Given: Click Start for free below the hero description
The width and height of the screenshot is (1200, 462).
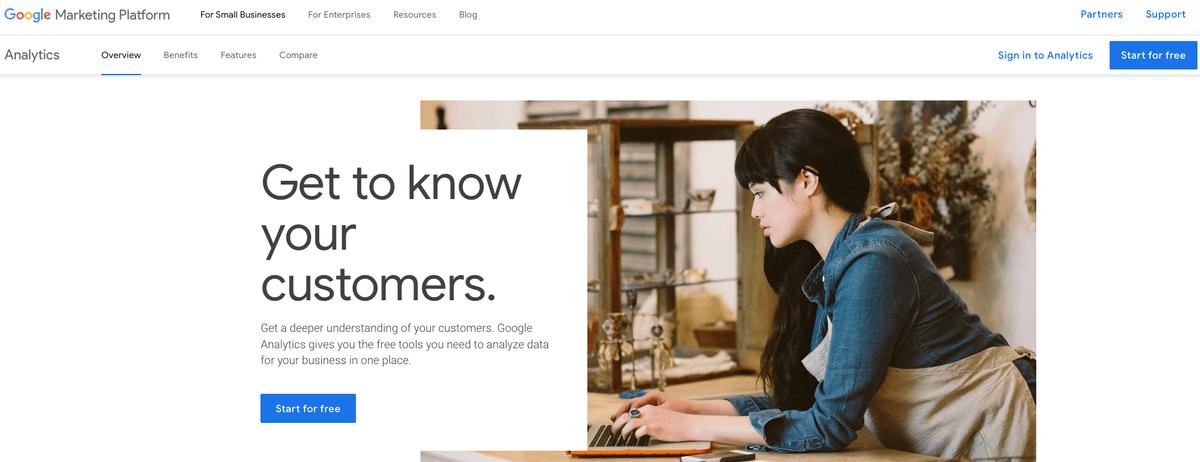Looking at the screenshot, I should [308, 408].
